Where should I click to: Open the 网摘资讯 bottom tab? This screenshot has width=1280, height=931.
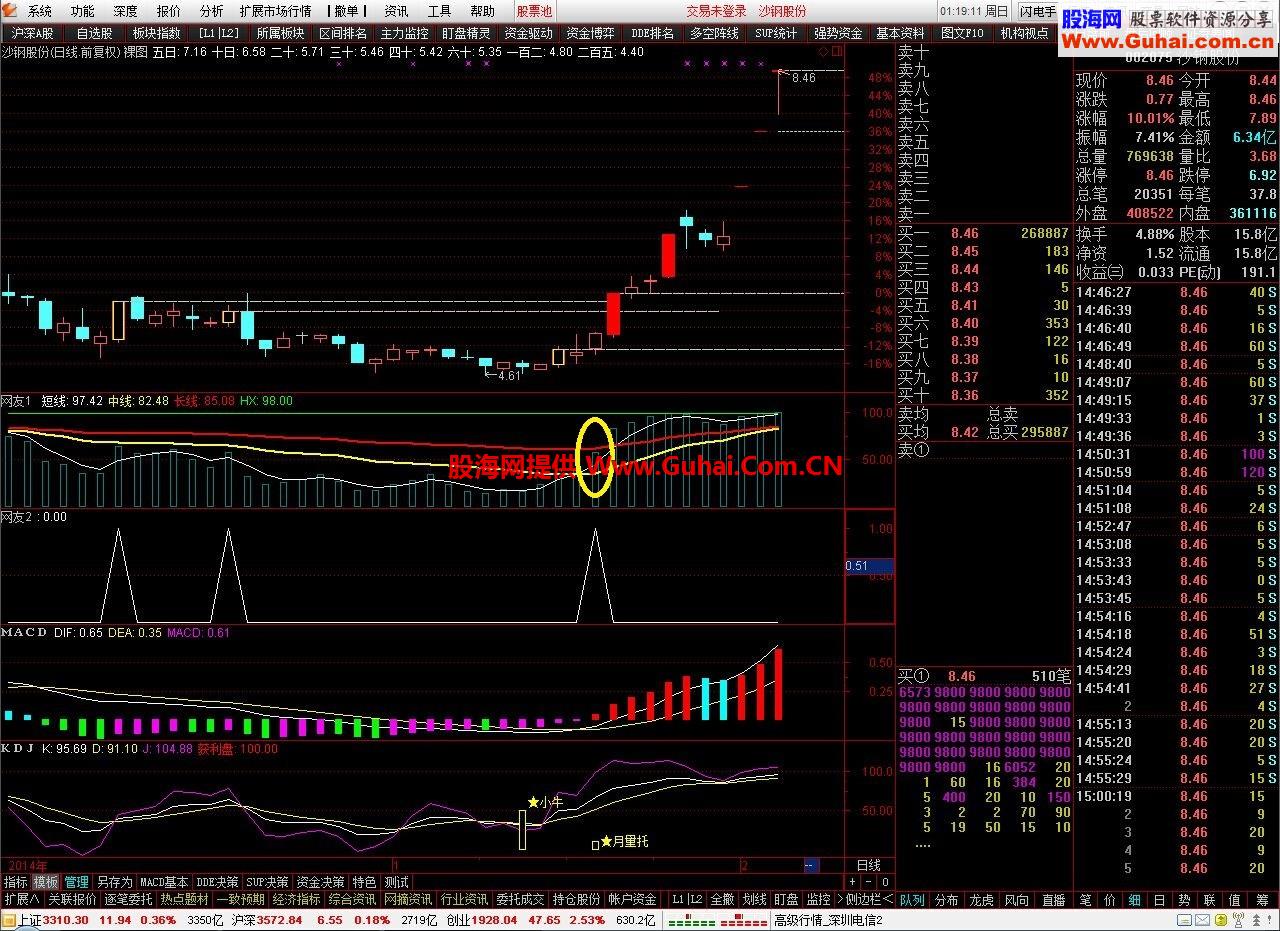pos(408,899)
